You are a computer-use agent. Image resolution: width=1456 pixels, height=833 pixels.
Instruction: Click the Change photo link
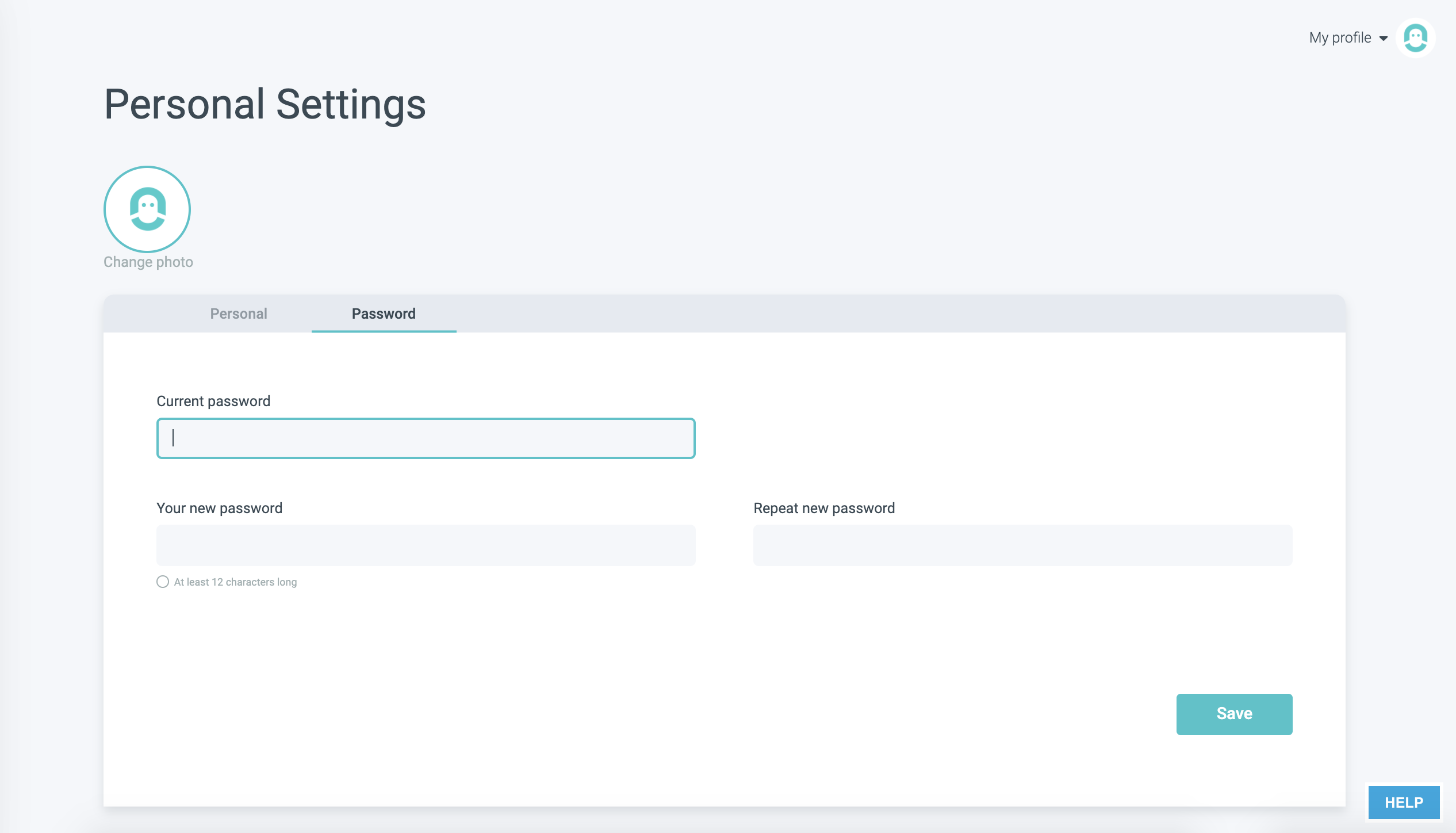tap(148, 262)
